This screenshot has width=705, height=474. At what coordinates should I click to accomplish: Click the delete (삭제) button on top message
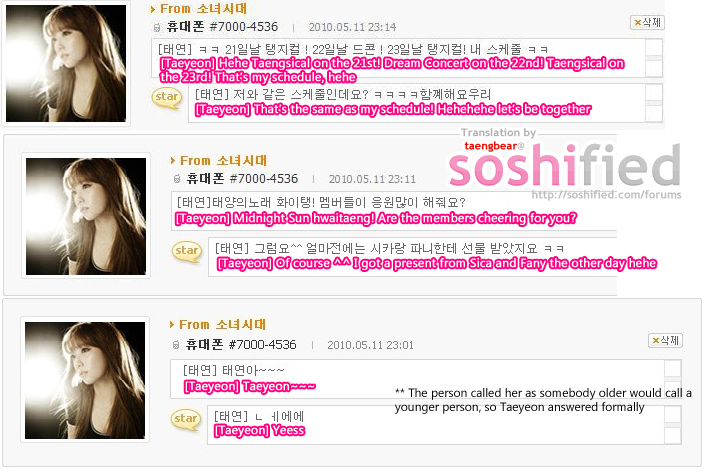[647, 22]
